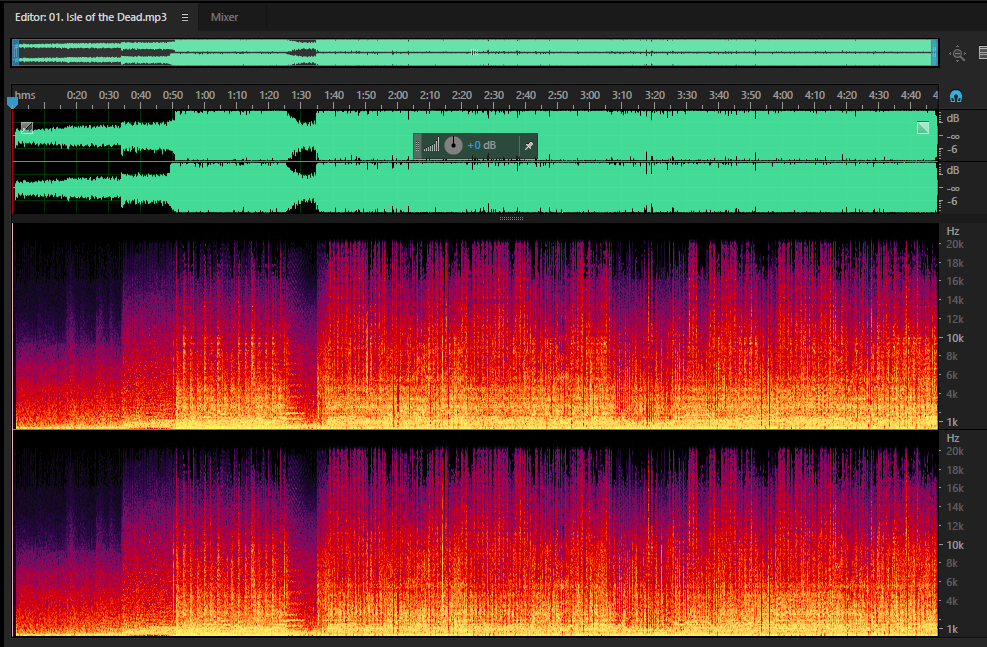The width and height of the screenshot is (987, 647).
Task: Grab the HUD gripper handle
Action: point(417,146)
